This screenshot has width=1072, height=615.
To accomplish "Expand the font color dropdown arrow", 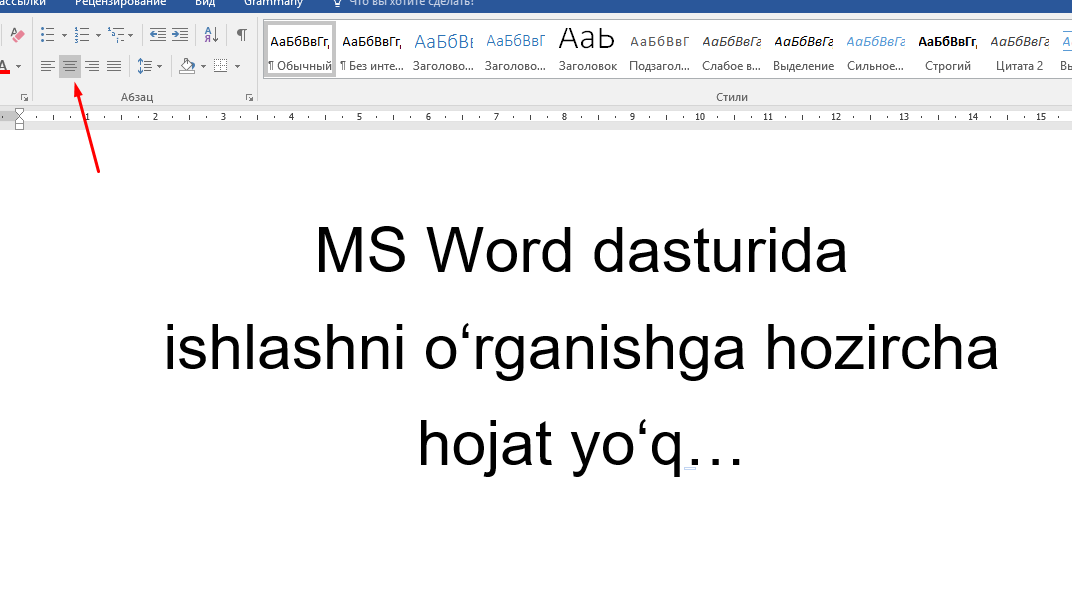I will [x=18, y=66].
